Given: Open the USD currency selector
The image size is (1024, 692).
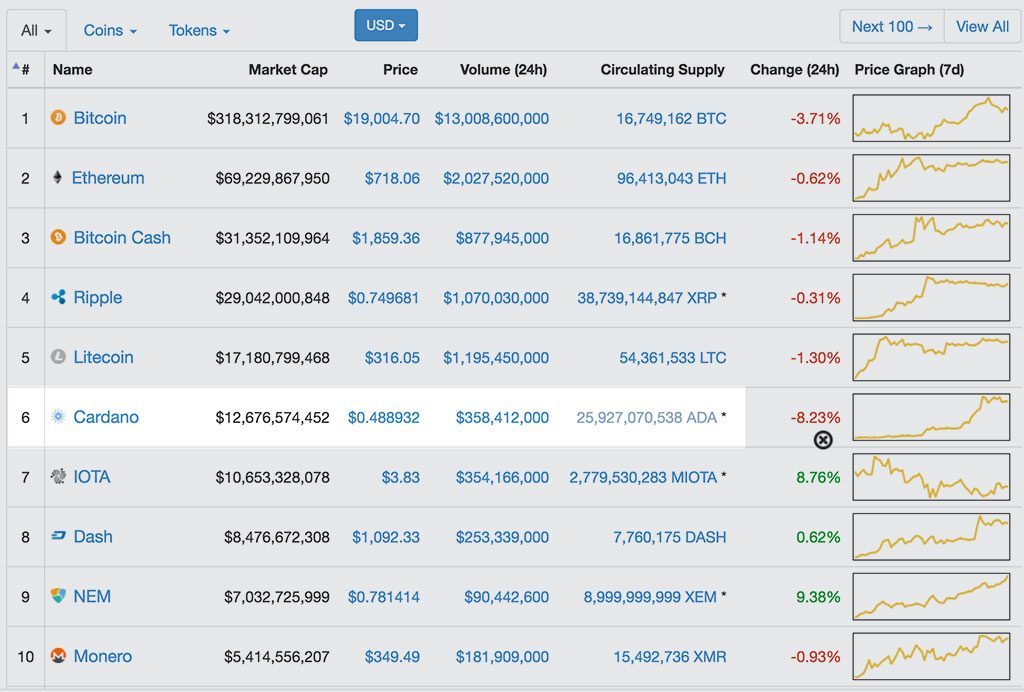Looking at the screenshot, I should [x=386, y=25].
